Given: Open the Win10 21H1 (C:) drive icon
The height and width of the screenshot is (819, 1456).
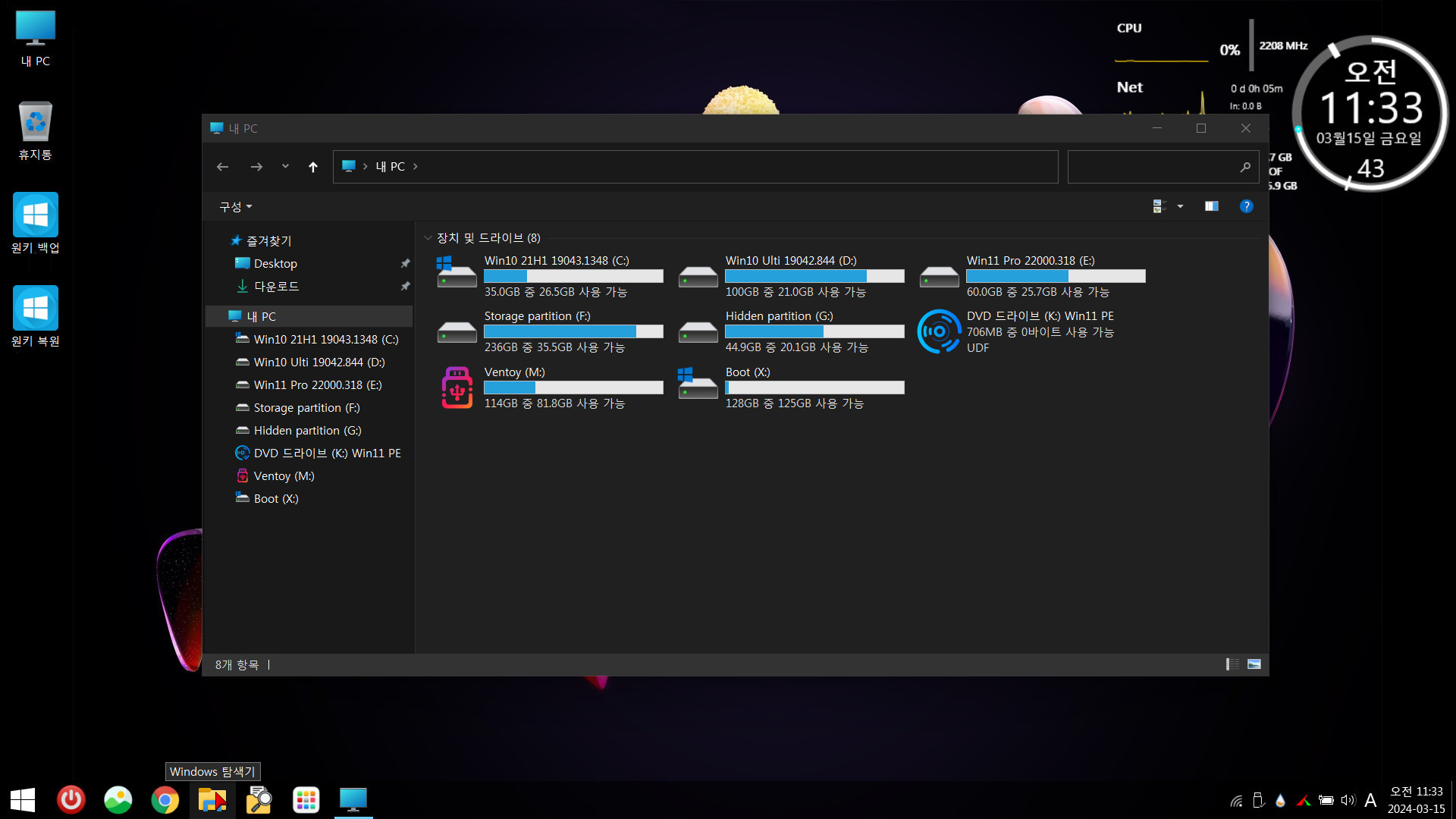Looking at the screenshot, I should 457,273.
